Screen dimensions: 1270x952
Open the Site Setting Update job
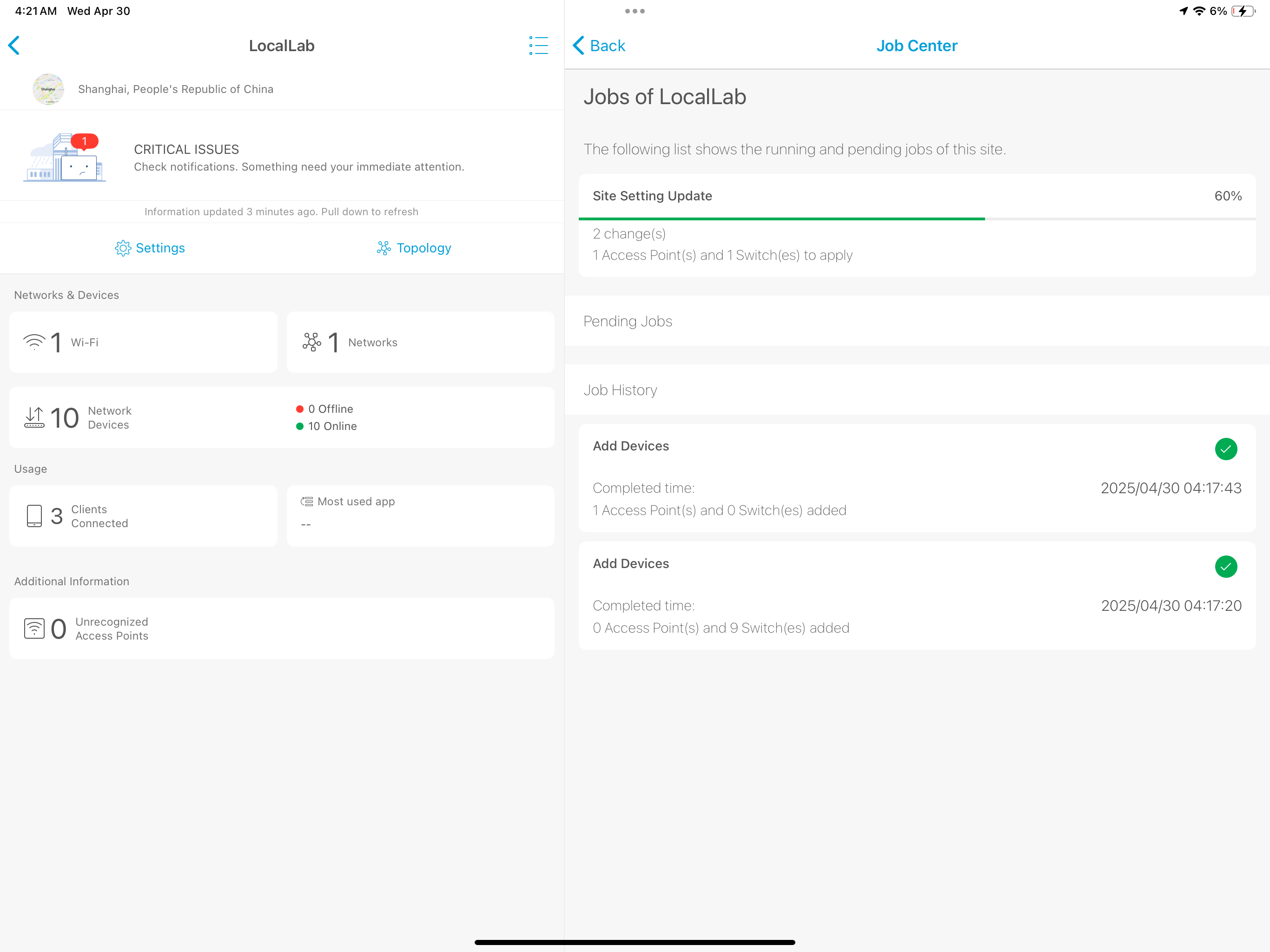pos(917,225)
